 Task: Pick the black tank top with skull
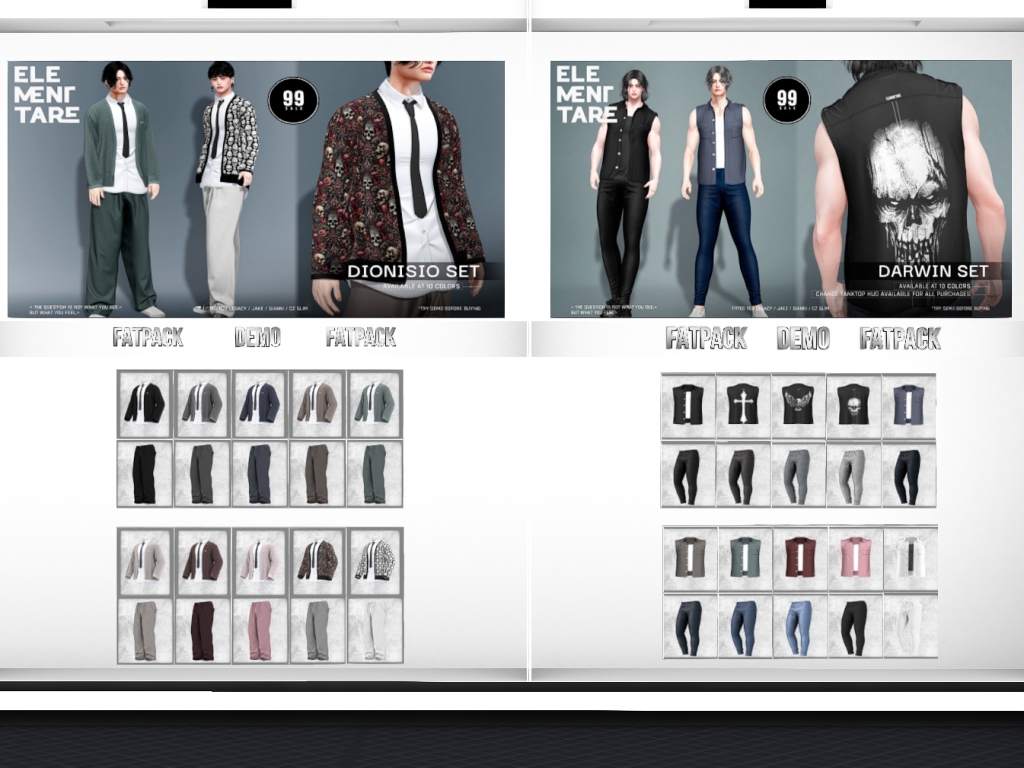click(854, 404)
